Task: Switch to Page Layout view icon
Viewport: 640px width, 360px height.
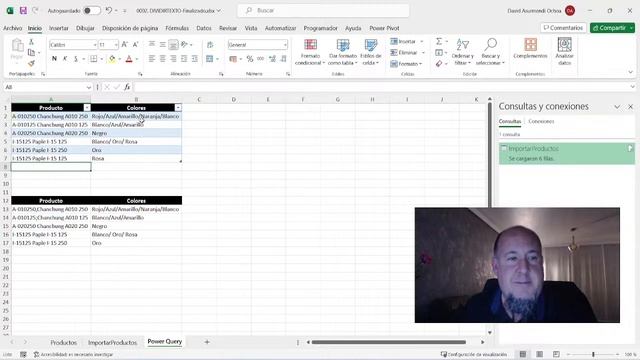Action: pyautogui.click(x=540, y=354)
